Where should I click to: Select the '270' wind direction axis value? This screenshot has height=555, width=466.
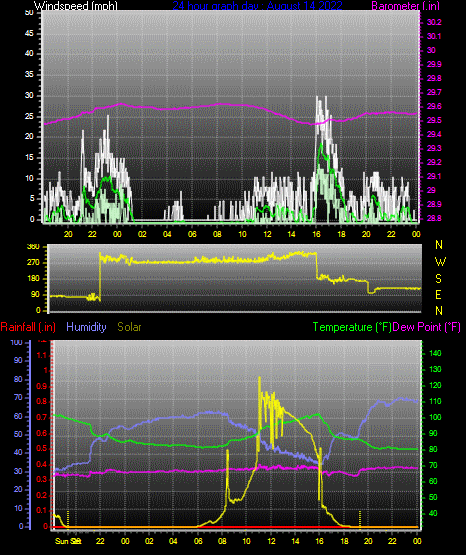point(33,263)
